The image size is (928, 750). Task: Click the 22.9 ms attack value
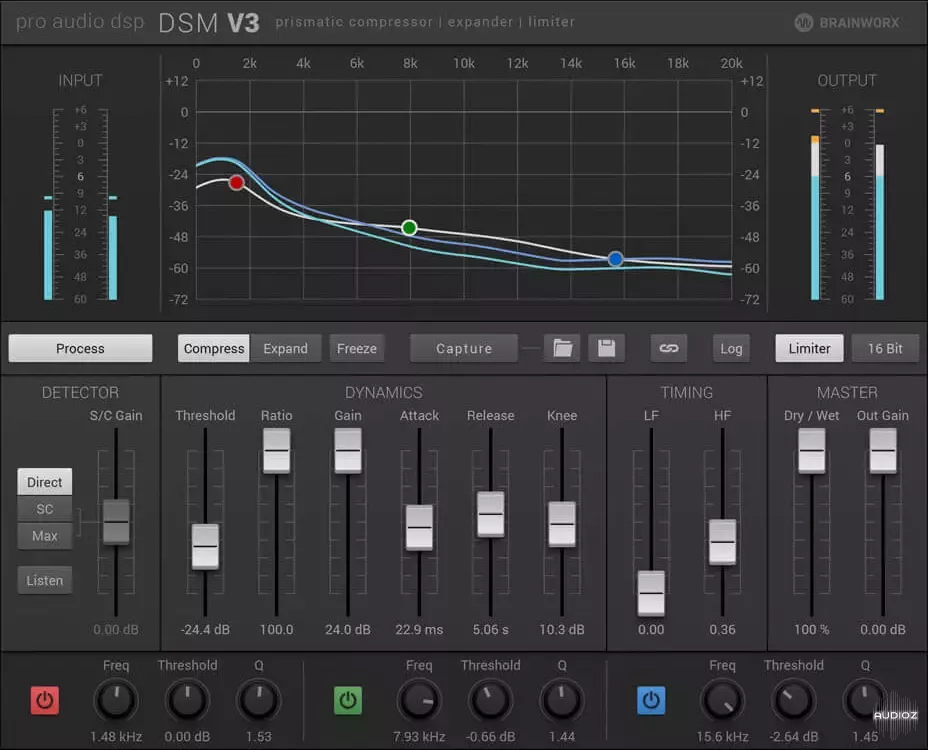[x=419, y=629]
